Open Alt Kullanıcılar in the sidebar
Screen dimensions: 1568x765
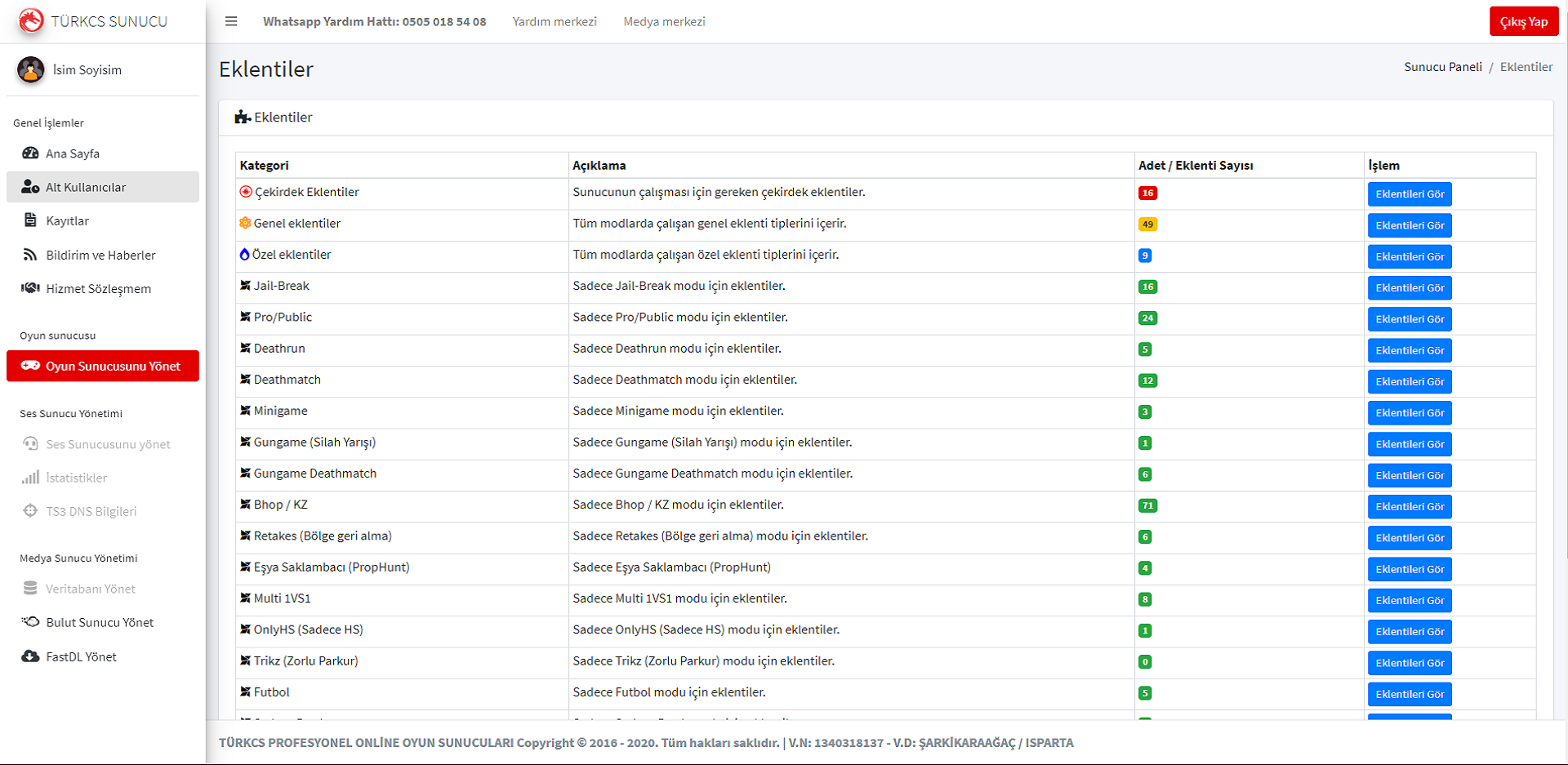coord(86,187)
